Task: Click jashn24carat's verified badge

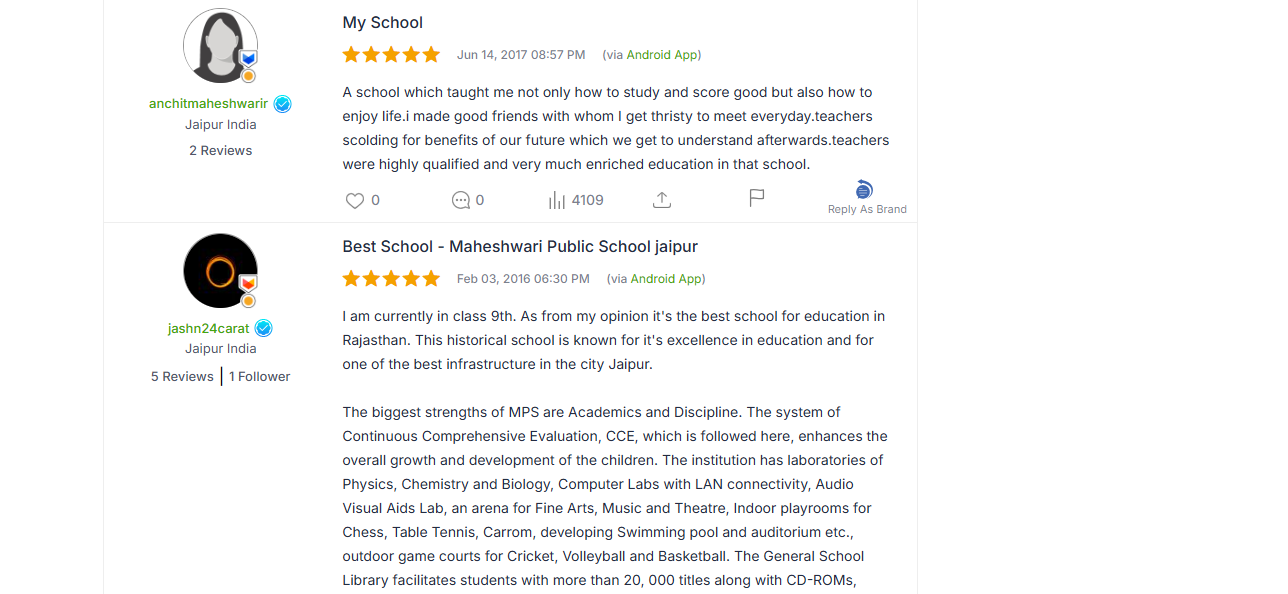Action: tap(264, 328)
